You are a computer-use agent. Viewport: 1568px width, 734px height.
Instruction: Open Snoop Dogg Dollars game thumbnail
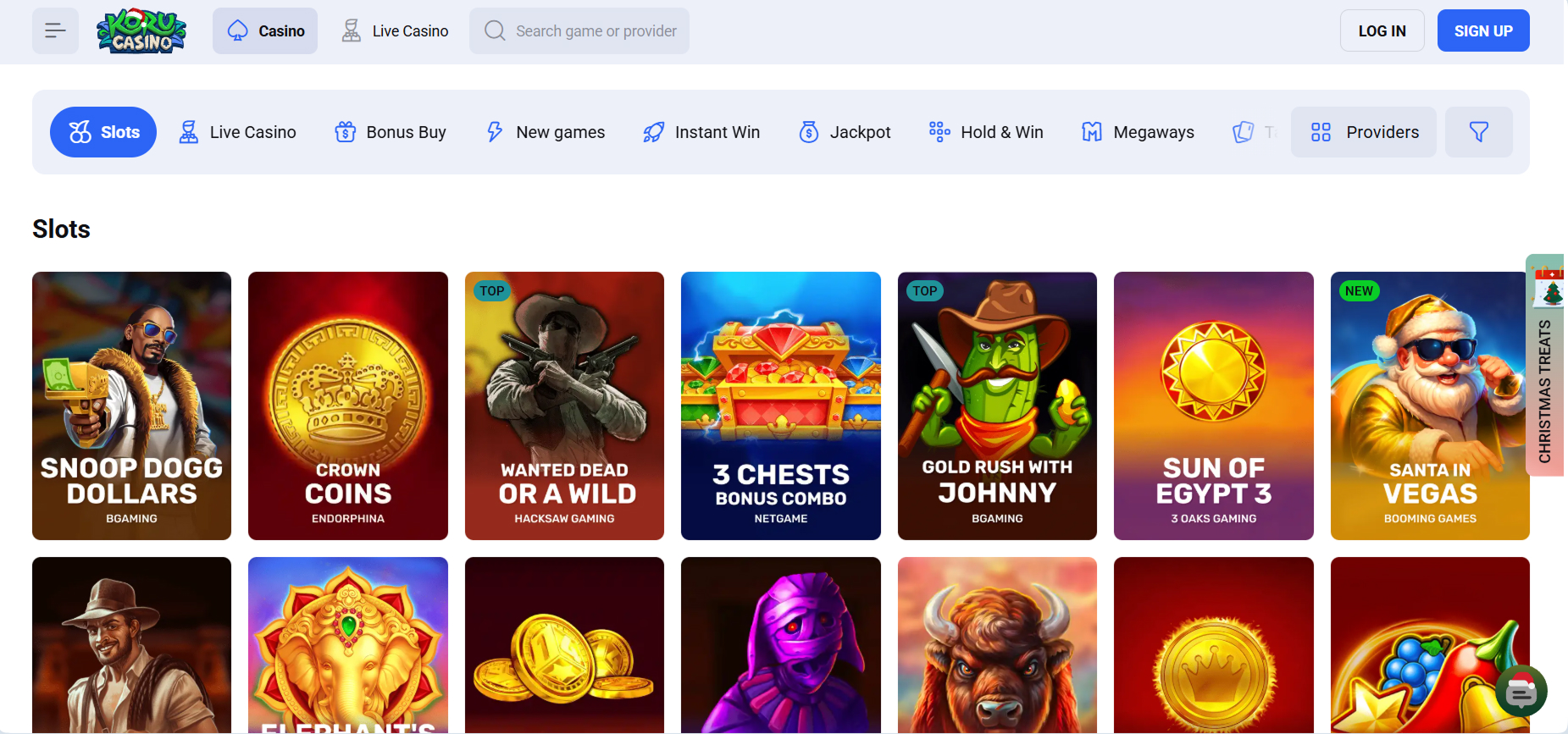(131, 406)
